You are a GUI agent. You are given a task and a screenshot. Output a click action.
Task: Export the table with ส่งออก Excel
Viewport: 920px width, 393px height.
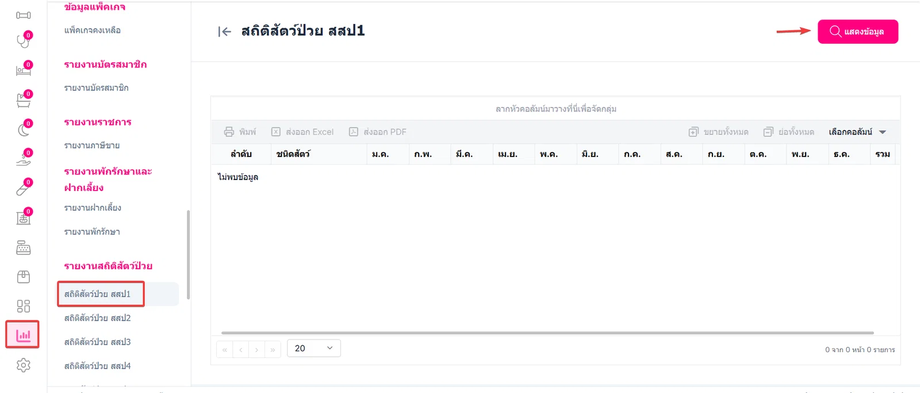[302, 132]
